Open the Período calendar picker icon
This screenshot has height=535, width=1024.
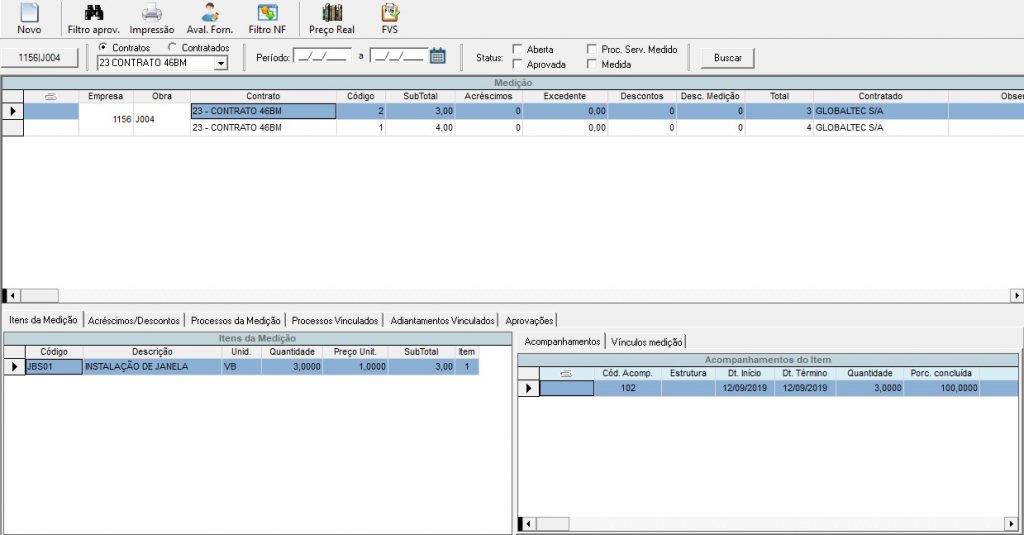pos(437,56)
